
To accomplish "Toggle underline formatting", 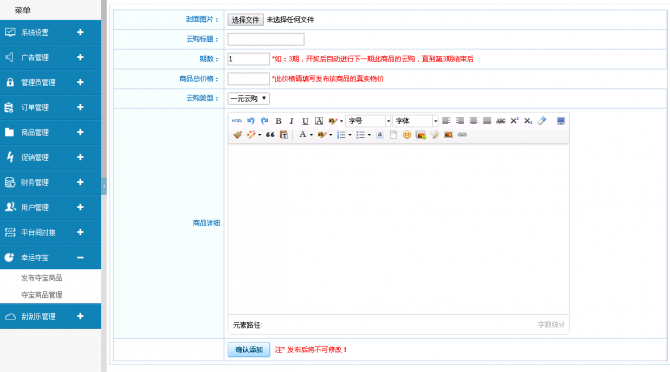I will [x=305, y=121].
